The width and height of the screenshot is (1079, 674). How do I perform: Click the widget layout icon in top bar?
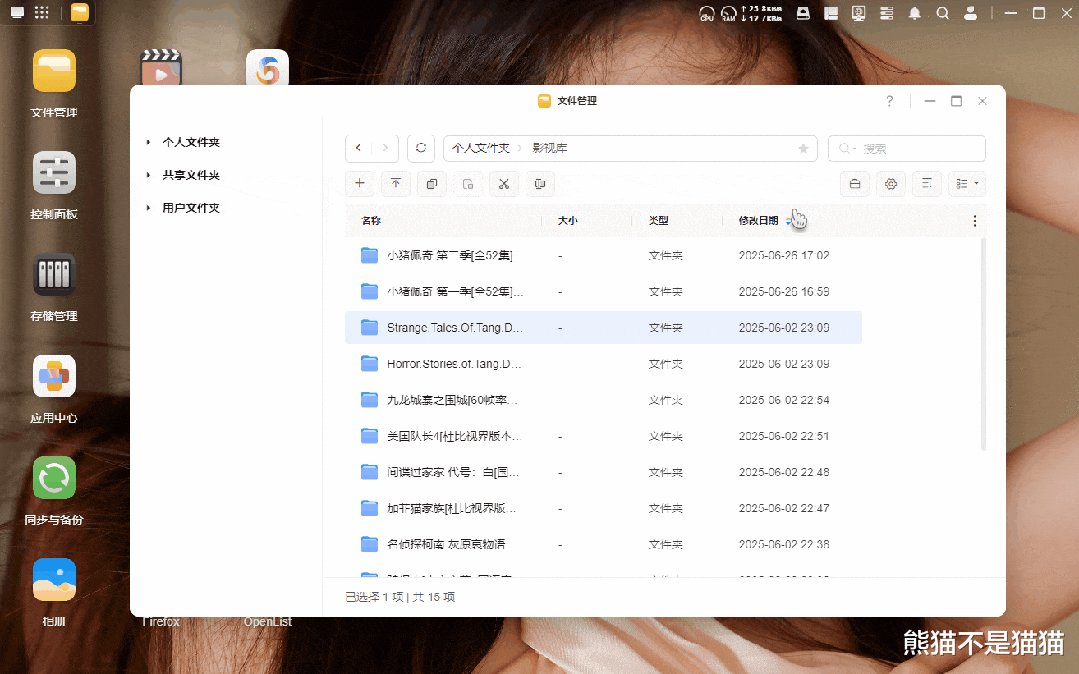point(831,13)
